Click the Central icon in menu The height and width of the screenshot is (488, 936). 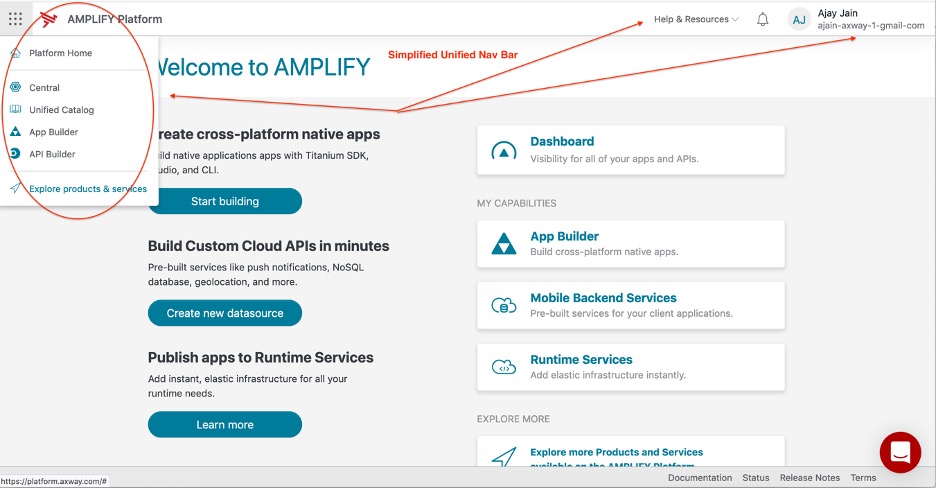click(x=16, y=87)
